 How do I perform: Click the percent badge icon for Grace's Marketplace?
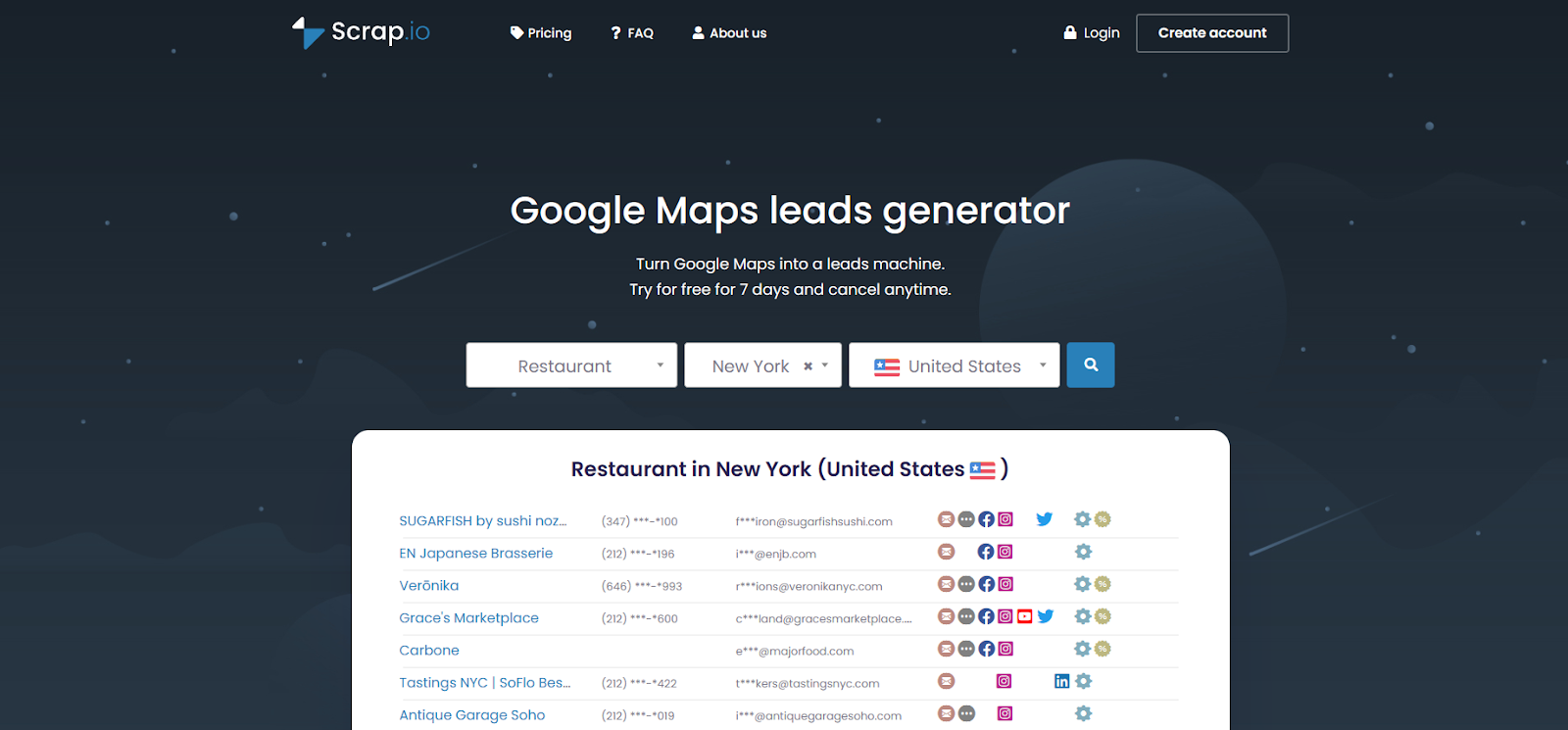coord(1102,616)
